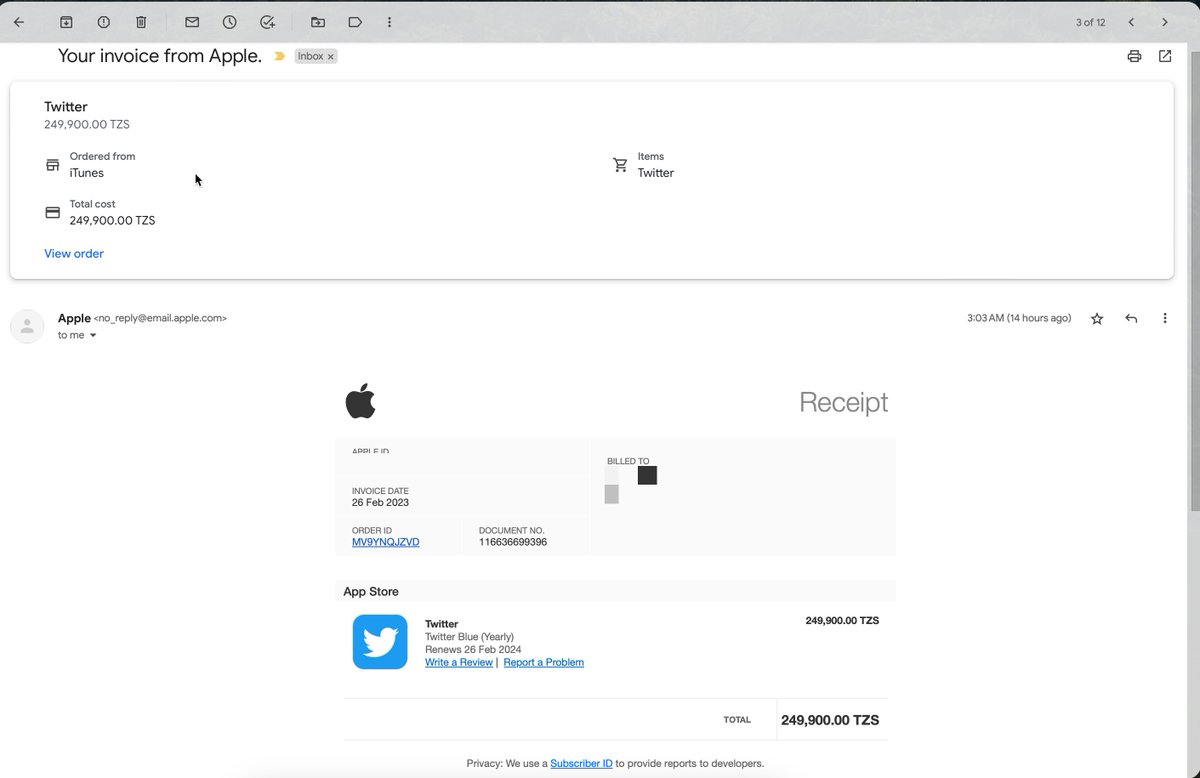The width and height of the screenshot is (1200, 778).
Task: Click the invoice date '26 Feb 2023'
Action: 380,502
